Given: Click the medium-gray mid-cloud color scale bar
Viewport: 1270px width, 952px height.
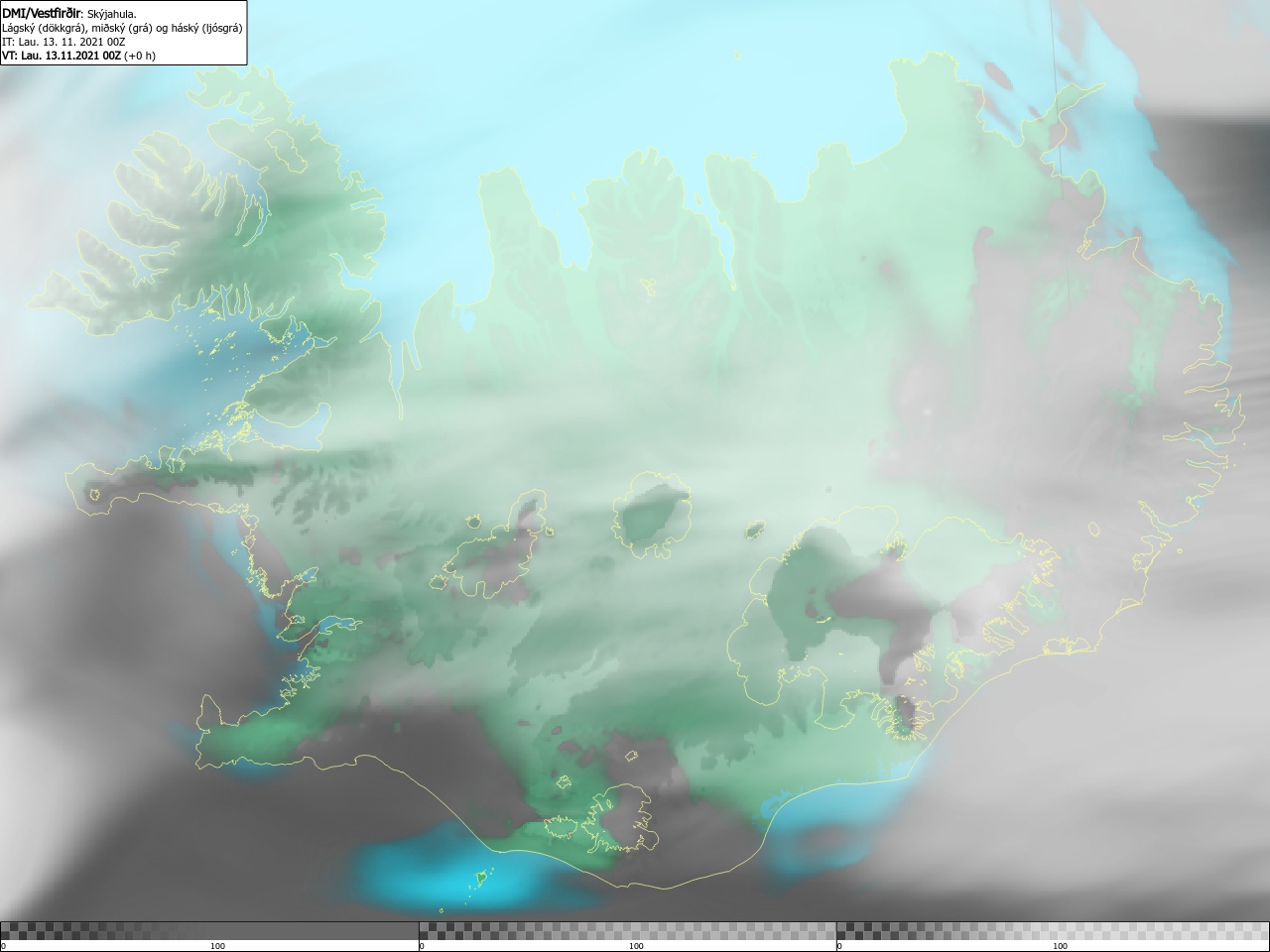Looking at the screenshot, I should point(627,930).
